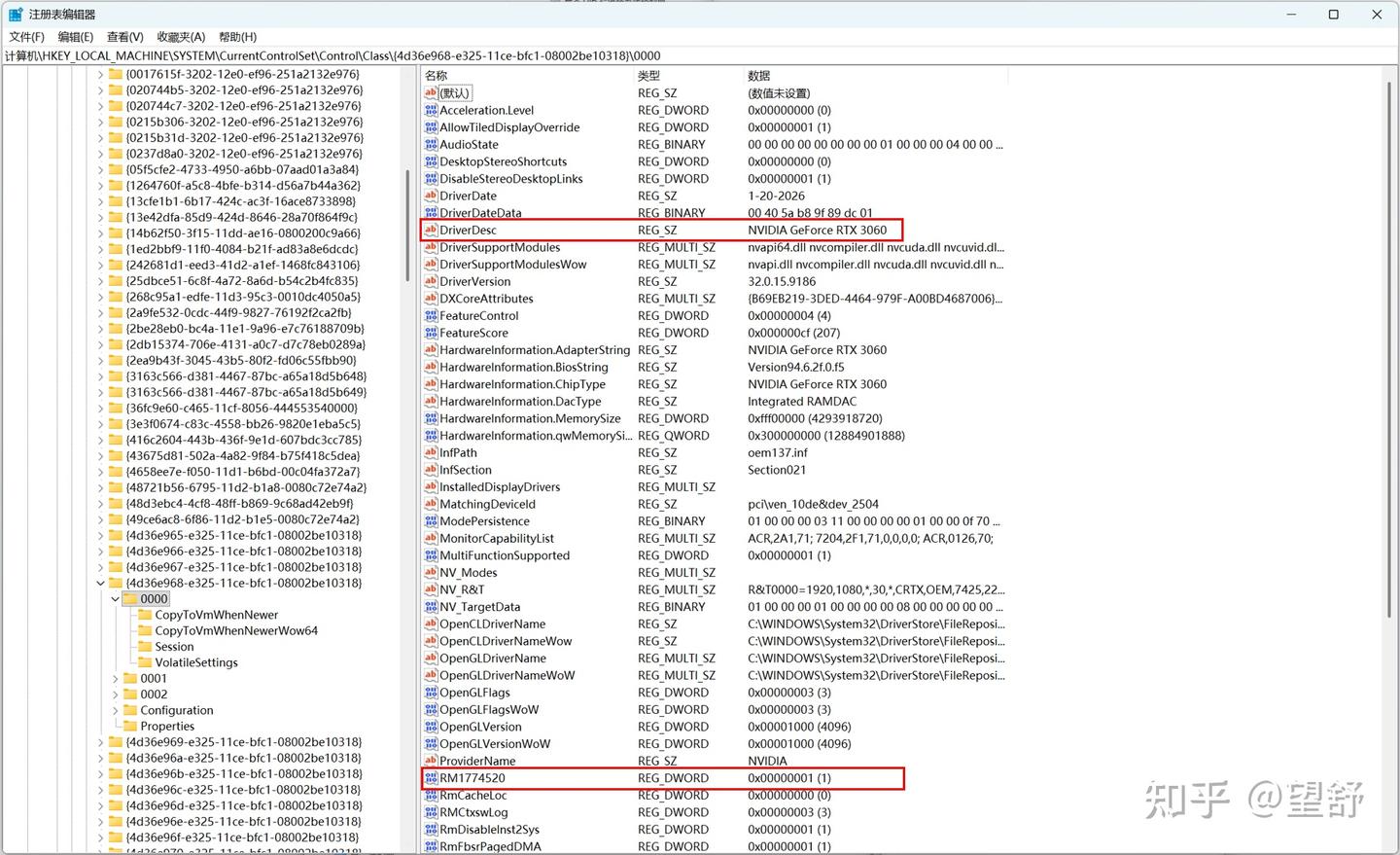Click the FeatureScore value icon

[x=431, y=333]
